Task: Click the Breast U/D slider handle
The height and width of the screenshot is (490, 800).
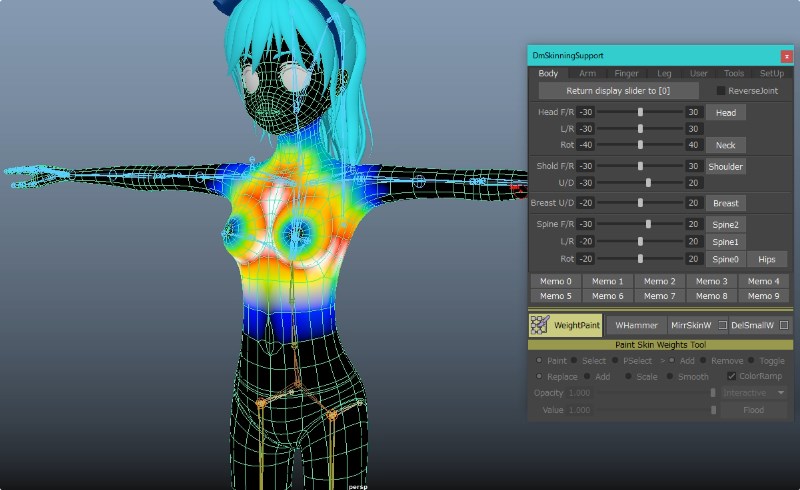Action: pos(640,203)
